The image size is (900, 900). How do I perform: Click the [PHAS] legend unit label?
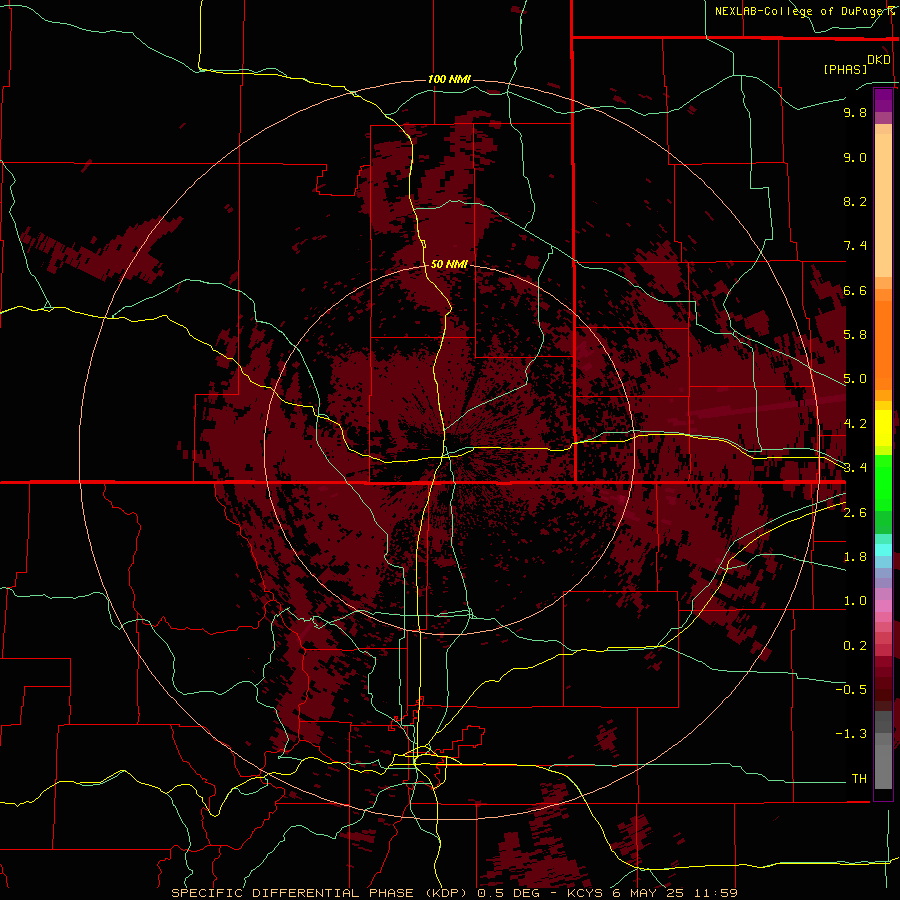[845, 69]
